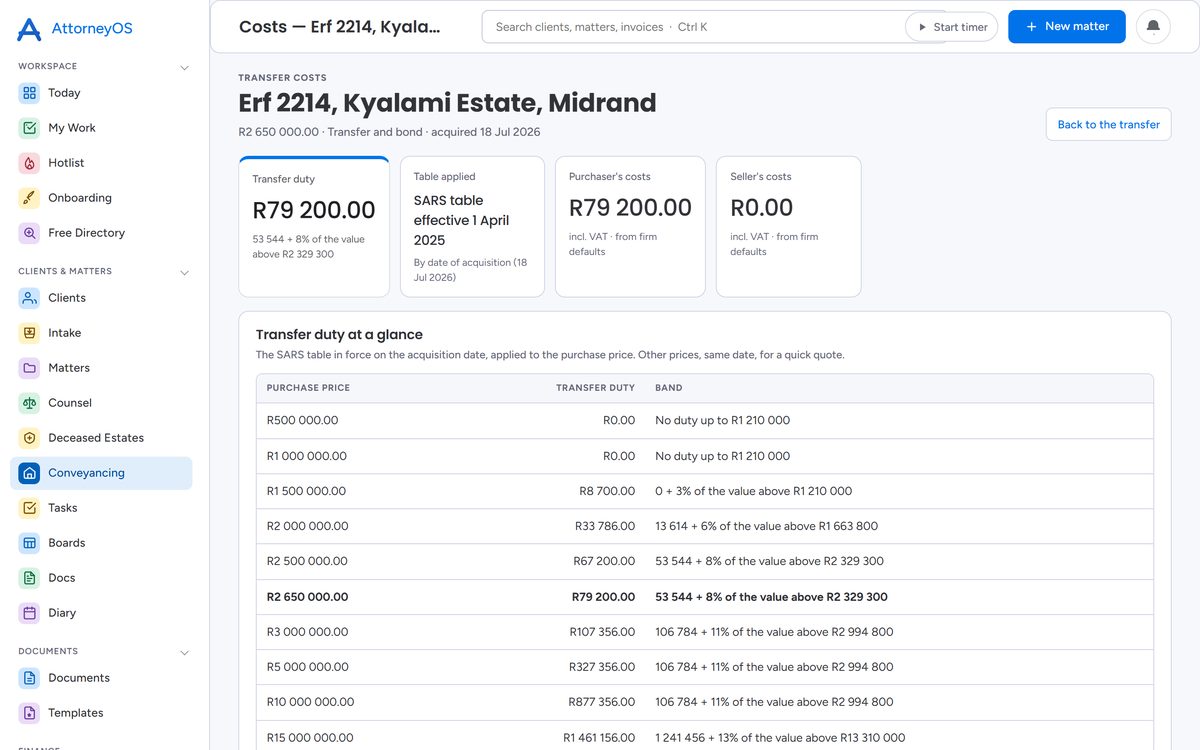Viewport: 1200px width, 750px height.
Task: Open the Today icon in the sidebar
Action: tap(29, 93)
